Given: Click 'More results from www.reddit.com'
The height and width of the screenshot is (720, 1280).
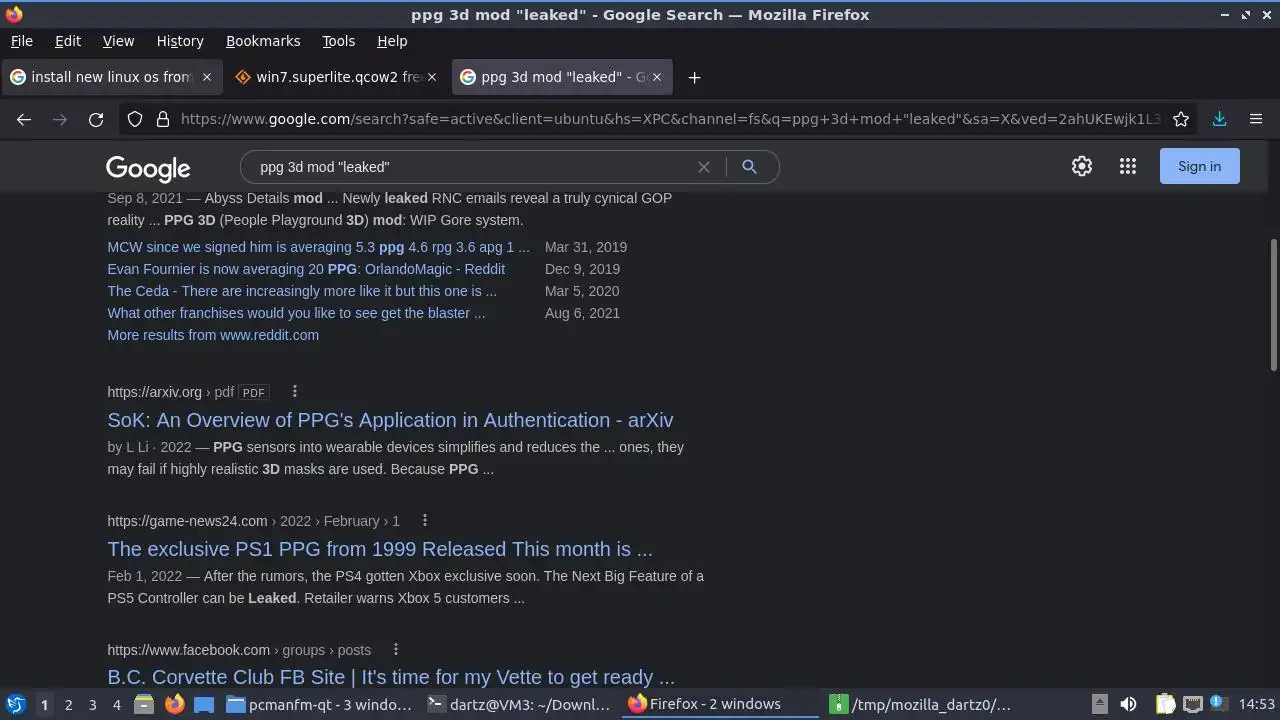Looking at the screenshot, I should [213, 335].
